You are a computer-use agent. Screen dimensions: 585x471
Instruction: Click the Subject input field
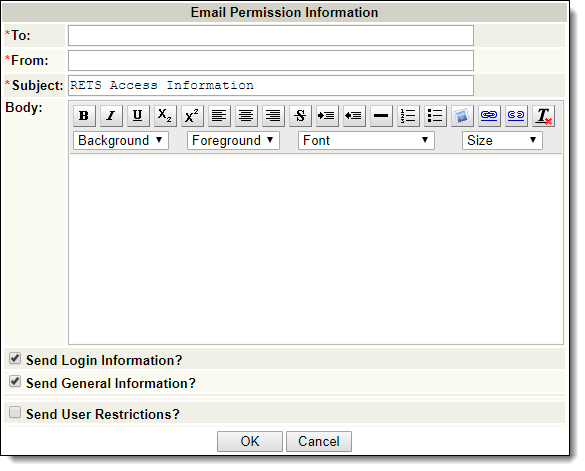pos(271,85)
